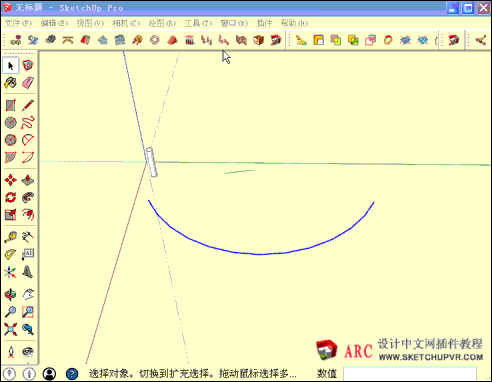Click the geo-location pin status icon

pyautogui.click(x=9, y=374)
